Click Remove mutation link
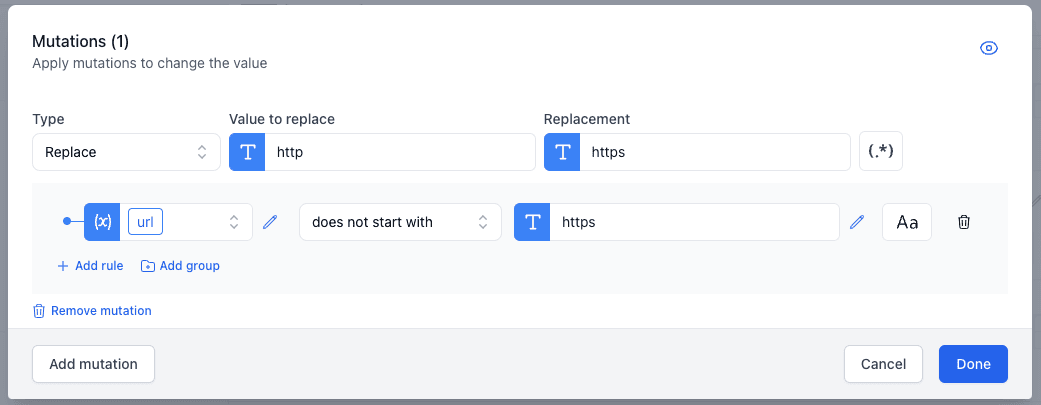This screenshot has height=405, width=1041. [92, 311]
